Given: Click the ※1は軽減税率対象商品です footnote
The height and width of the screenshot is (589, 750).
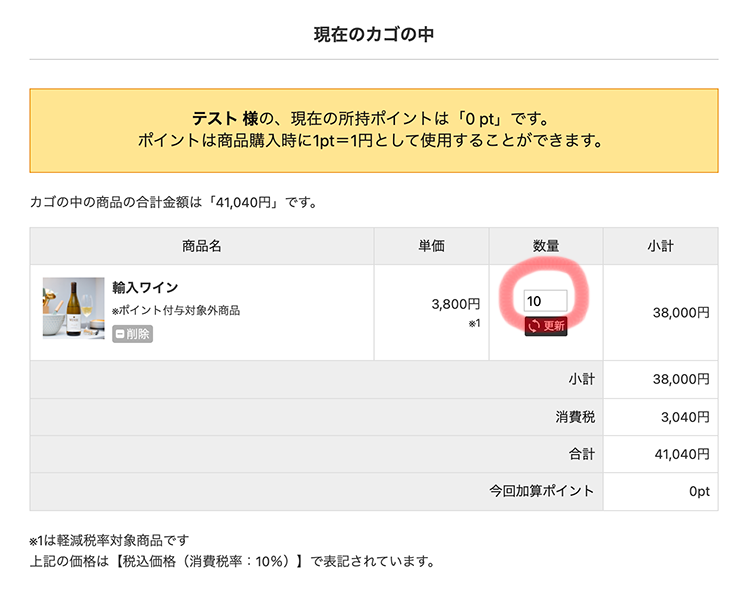Looking at the screenshot, I should point(109,541).
